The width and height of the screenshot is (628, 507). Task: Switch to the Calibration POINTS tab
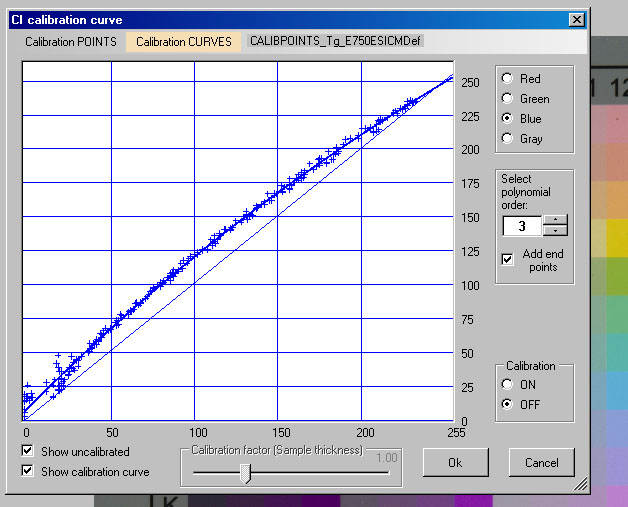coord(71,42)
